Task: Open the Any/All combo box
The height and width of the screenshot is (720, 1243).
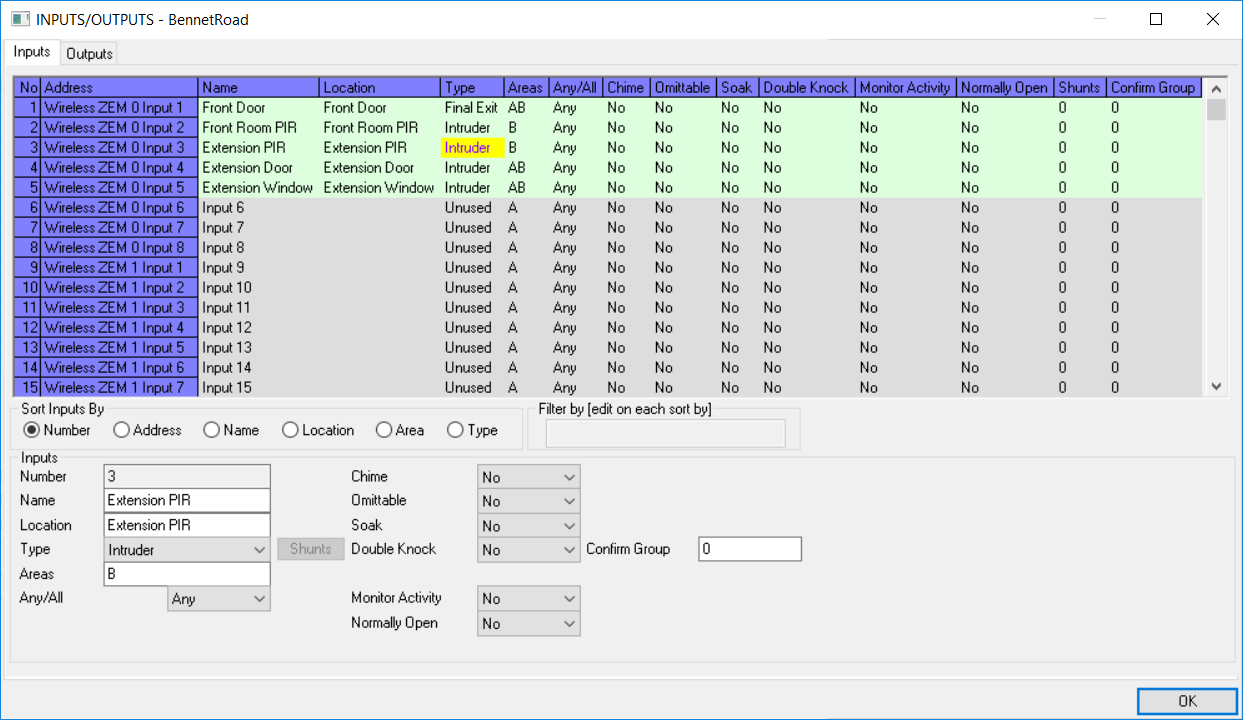Action: click(x=219, y=599)
